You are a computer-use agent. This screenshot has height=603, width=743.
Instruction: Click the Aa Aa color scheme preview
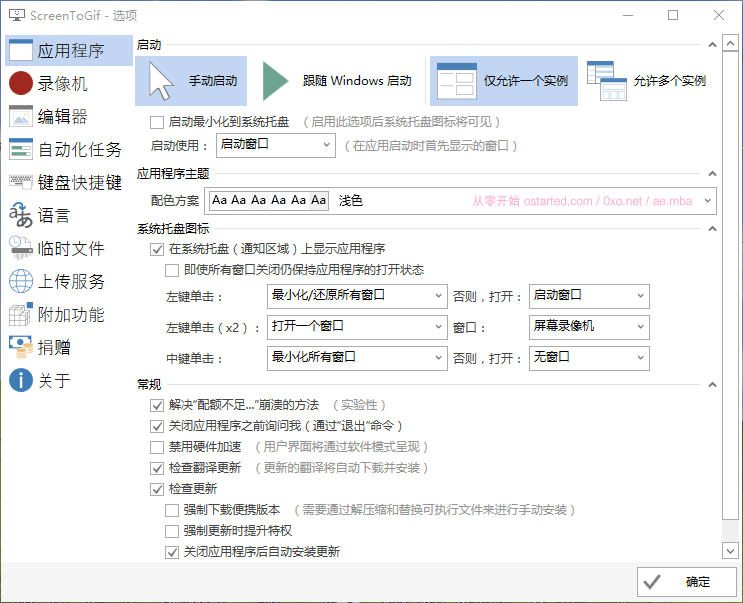pyautogui.click(x=269, y=200)
